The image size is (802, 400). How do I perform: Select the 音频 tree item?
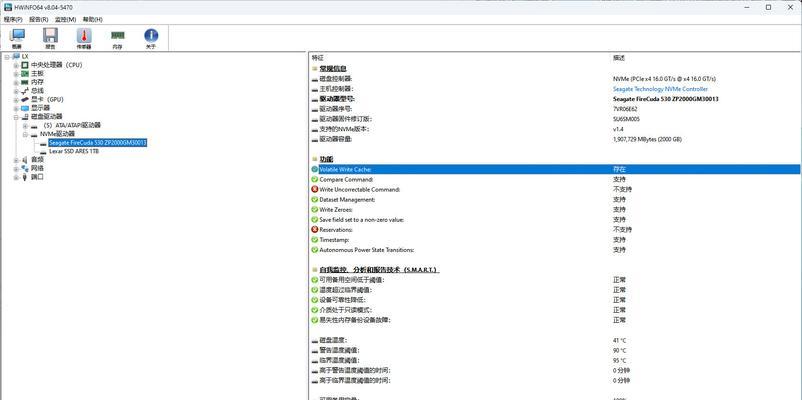pos(37,160)
